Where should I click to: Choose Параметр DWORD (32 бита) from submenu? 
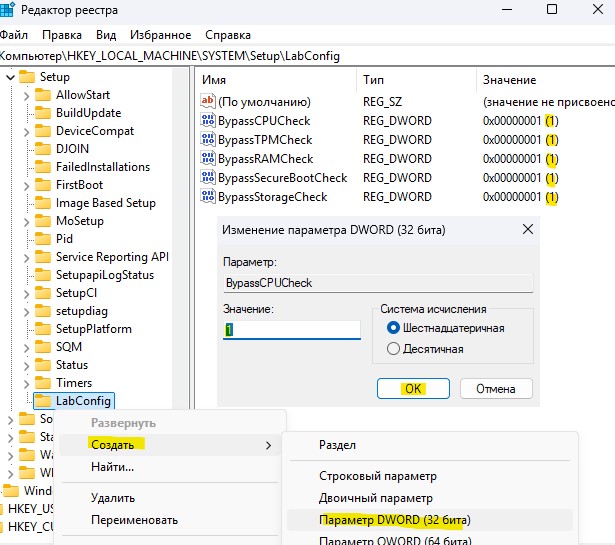430,520
